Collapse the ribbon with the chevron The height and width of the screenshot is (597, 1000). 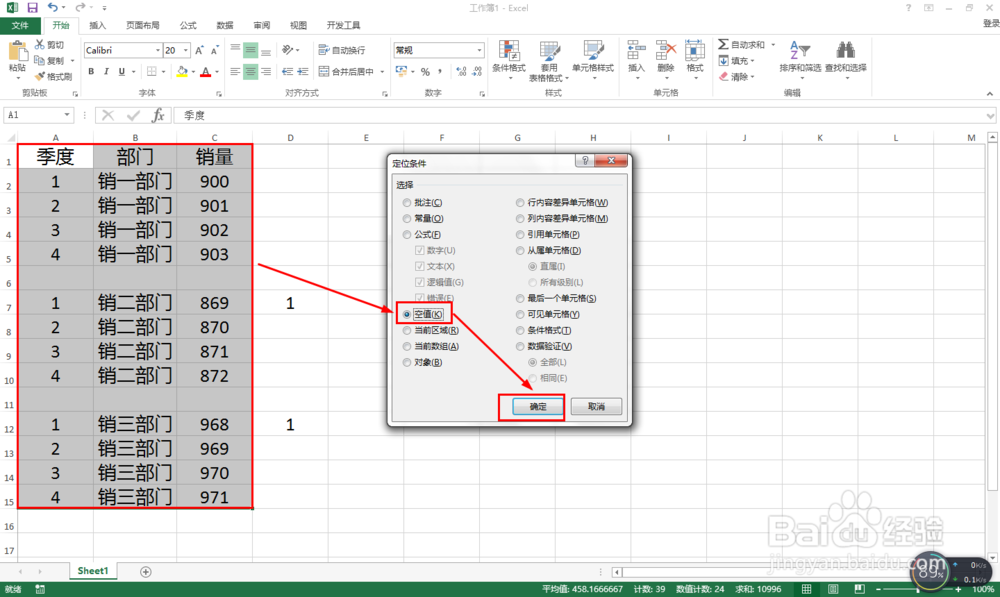pos(990,94)
